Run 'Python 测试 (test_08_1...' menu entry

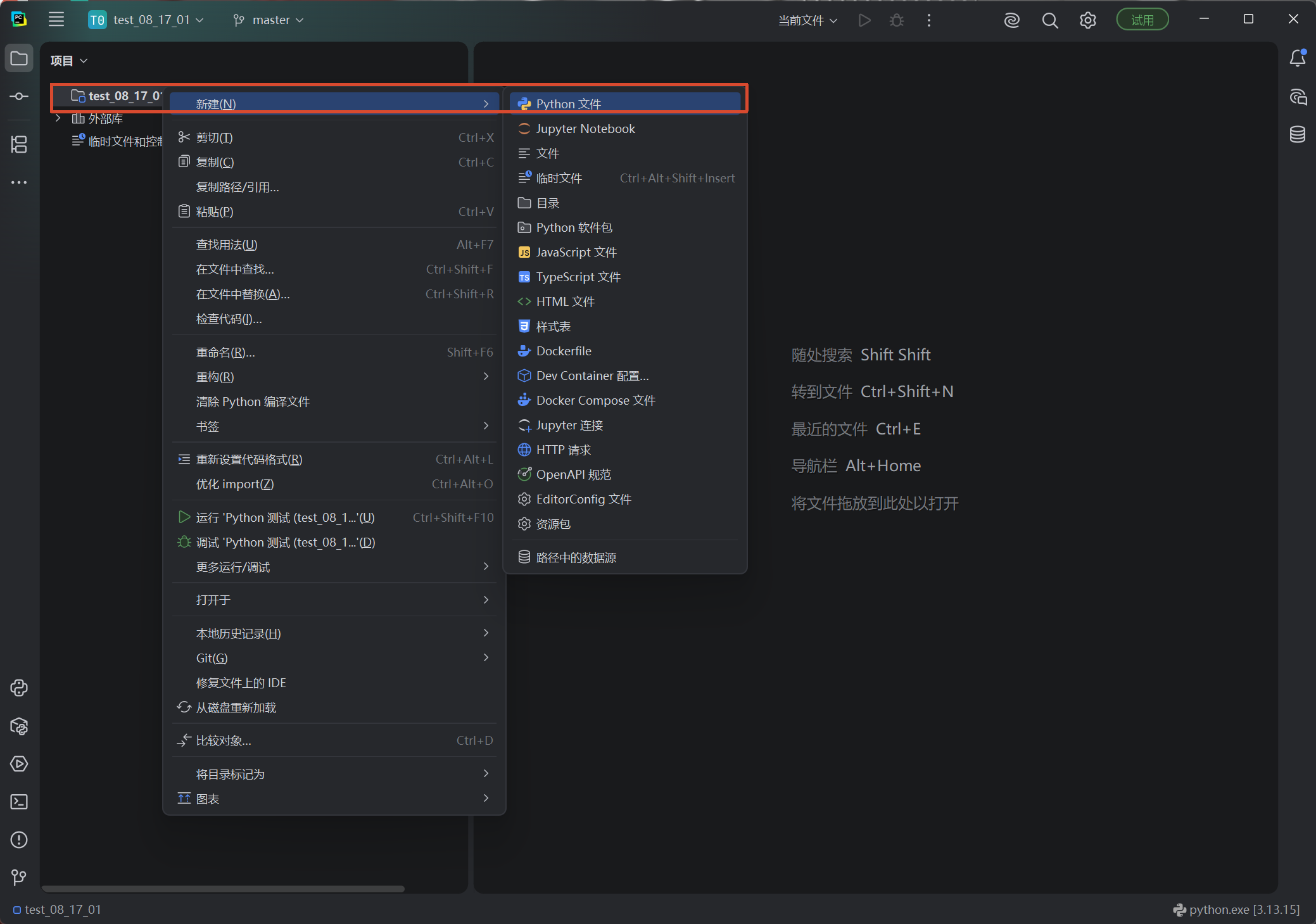click(x=334, y=517)
